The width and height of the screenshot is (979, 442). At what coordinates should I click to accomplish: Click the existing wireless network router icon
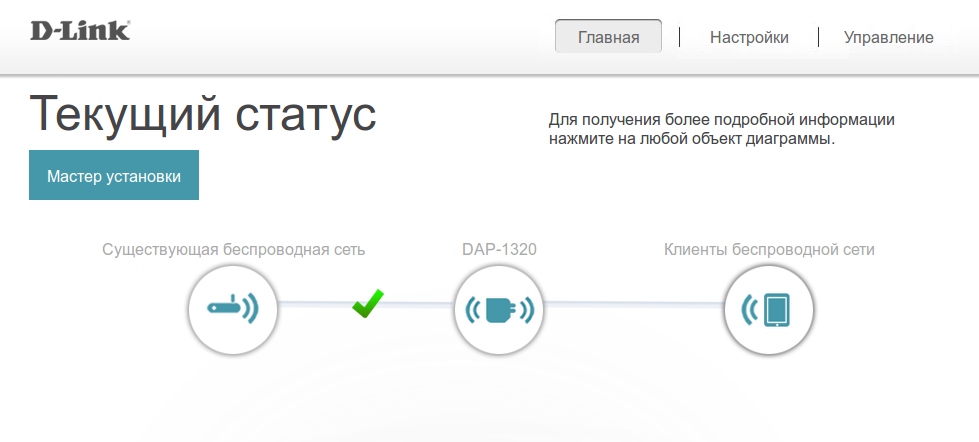point(233,310)
